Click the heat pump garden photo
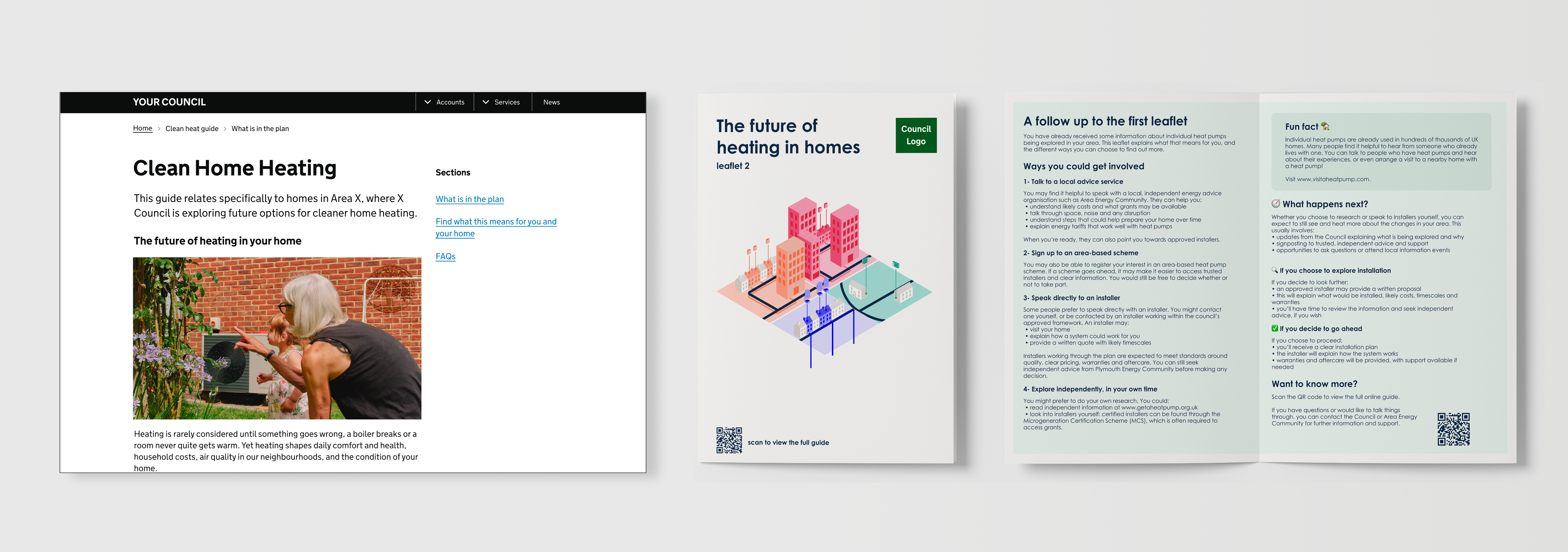The width and height of the screenshot is (1568, 552). pyautogui.click(x=277, y=338)
